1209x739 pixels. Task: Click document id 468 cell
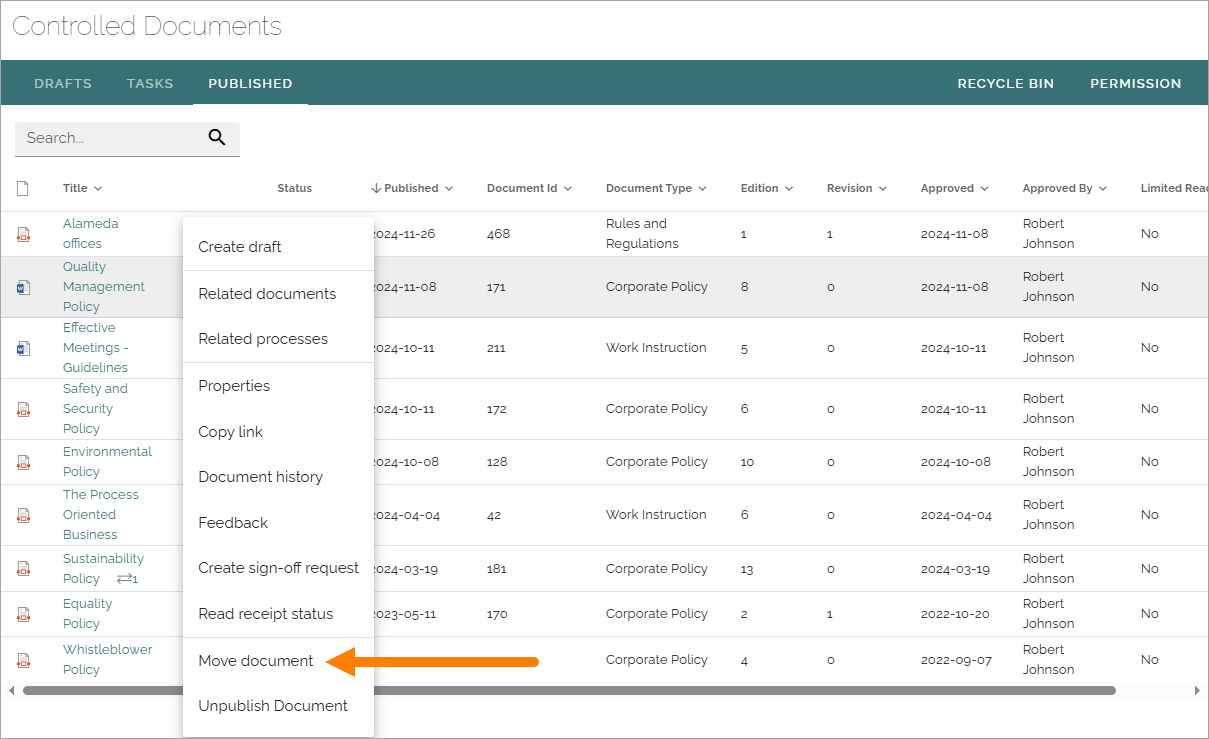tap(498, 234)
